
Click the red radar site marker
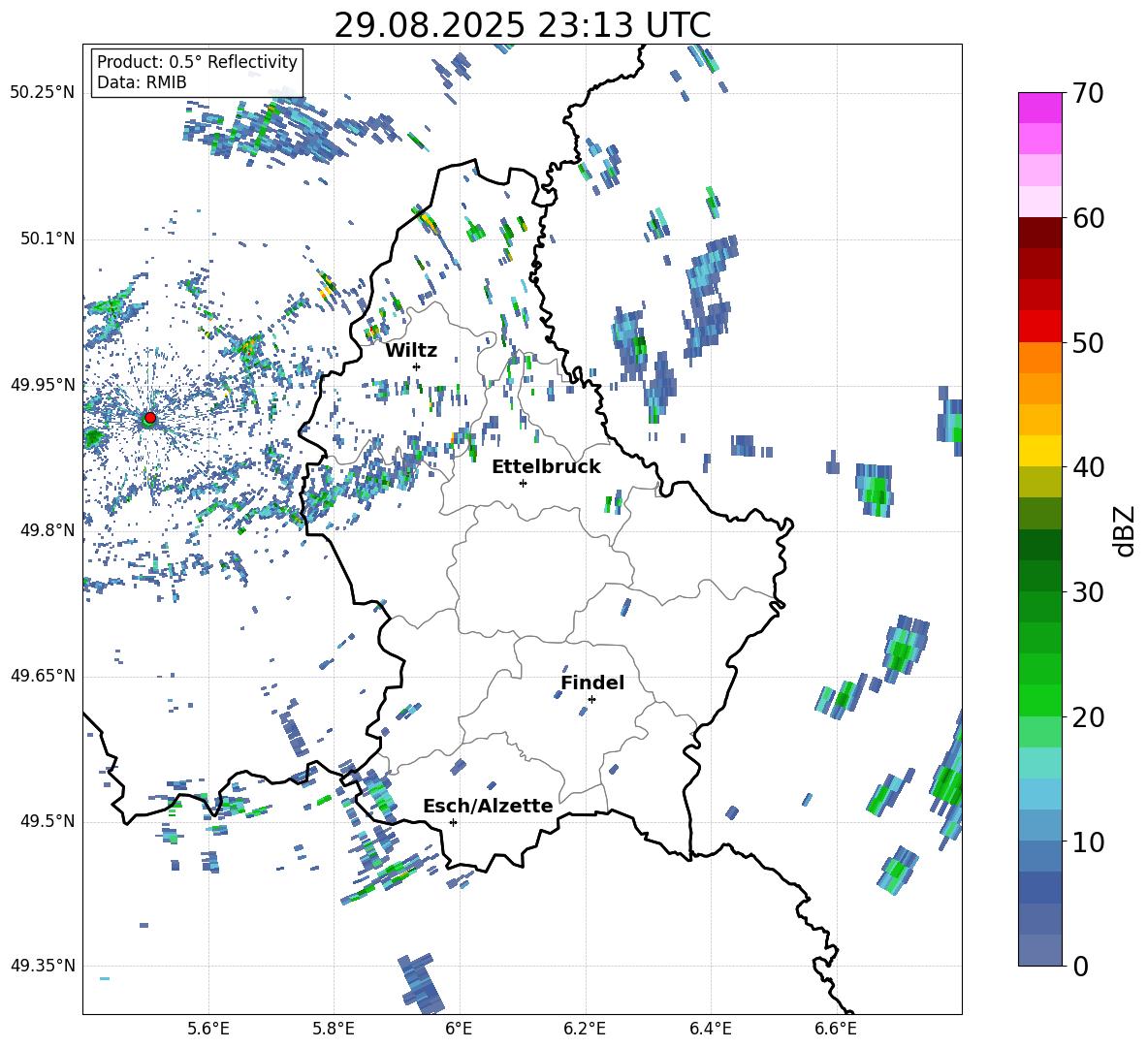150,418
